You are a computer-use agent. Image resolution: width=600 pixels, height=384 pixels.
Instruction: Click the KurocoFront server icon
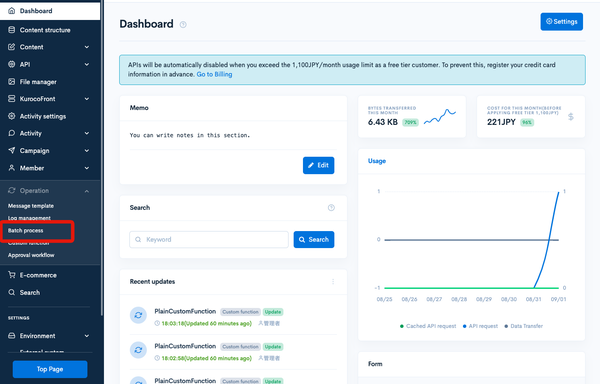[12, 99]
